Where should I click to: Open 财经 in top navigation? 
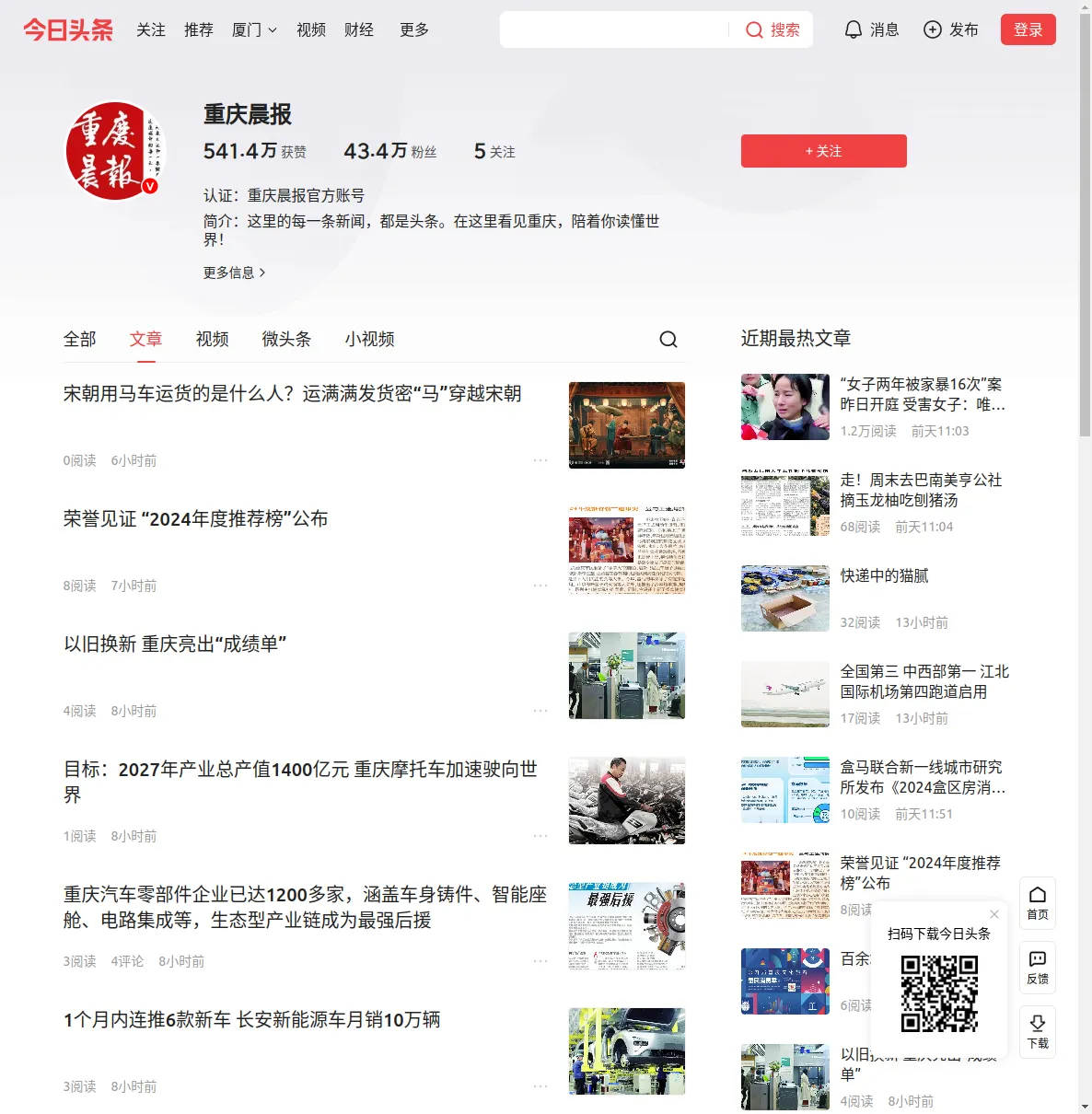pyautogui.click(x=359, y=29)
